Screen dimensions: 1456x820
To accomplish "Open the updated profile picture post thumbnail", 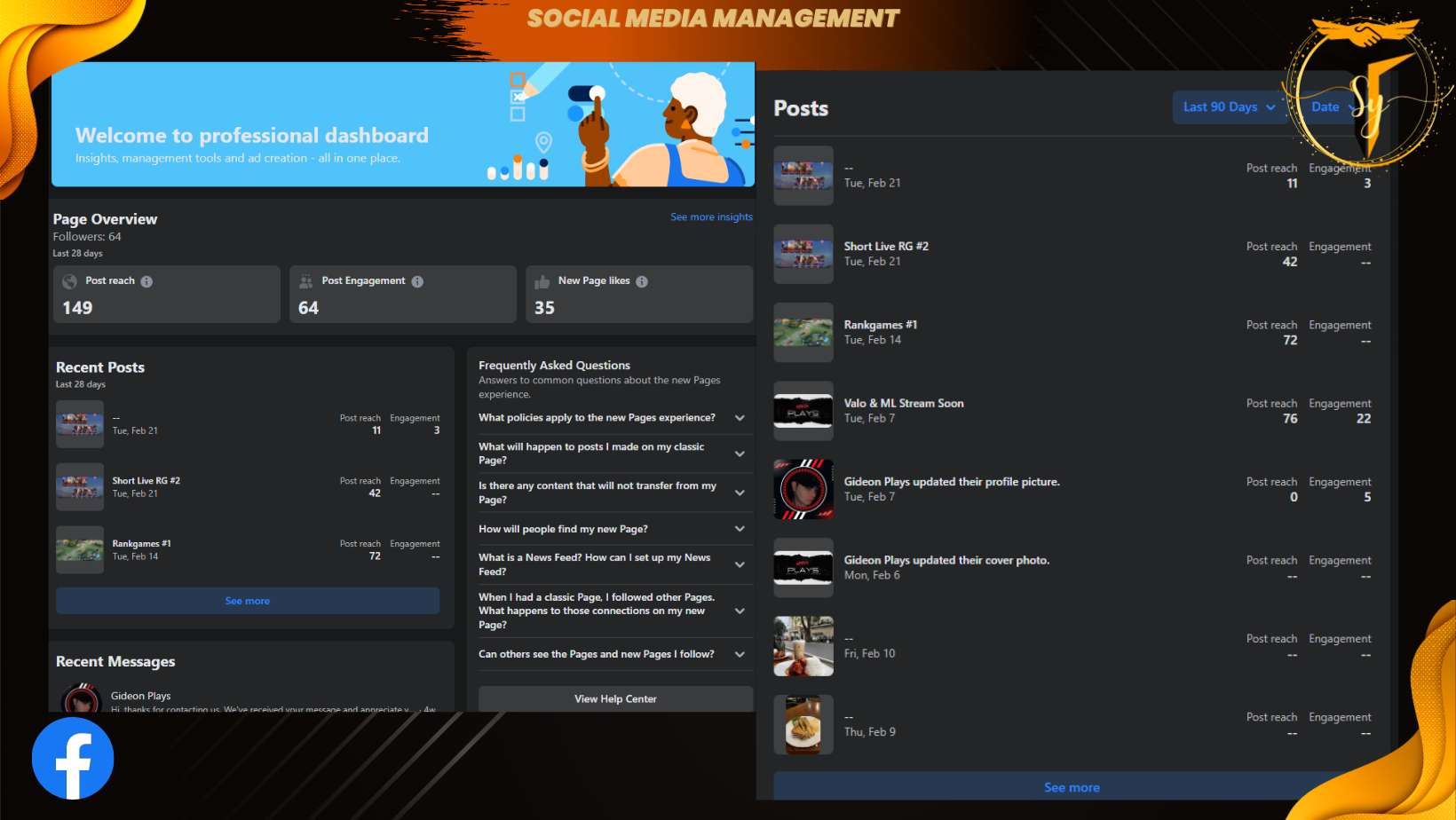I will click(x=803, y=489).
